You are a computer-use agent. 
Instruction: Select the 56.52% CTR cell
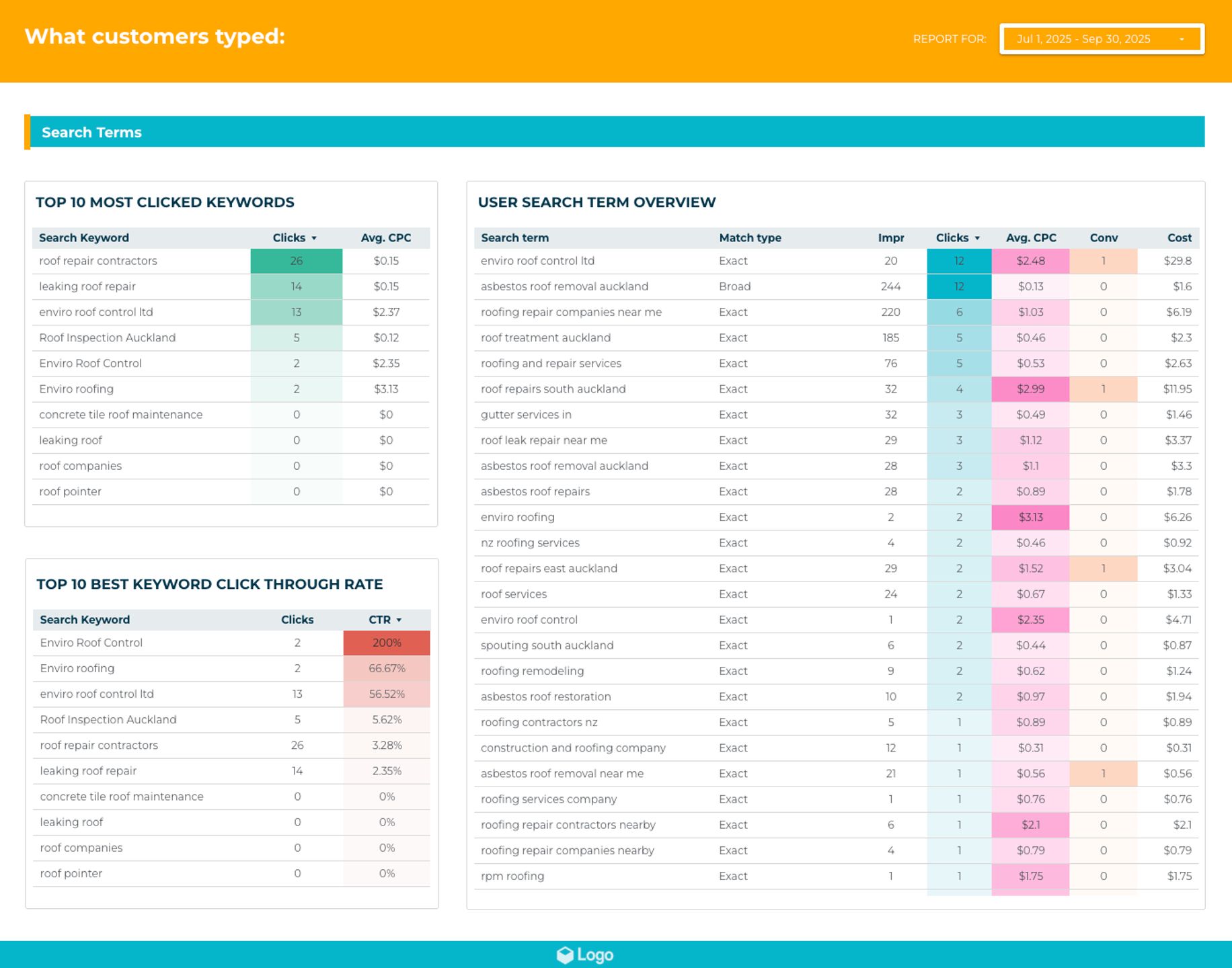(x=387, y=694)
